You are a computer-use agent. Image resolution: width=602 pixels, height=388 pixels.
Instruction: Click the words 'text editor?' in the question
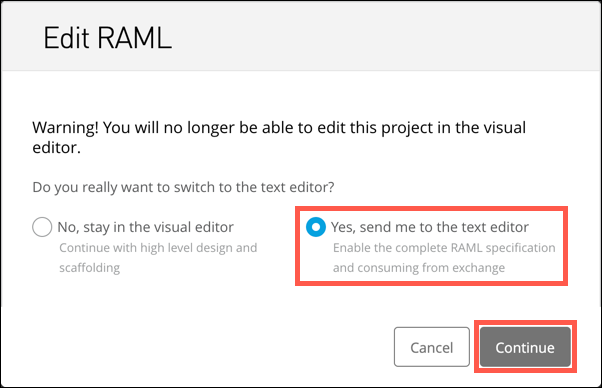pos(298,187)
